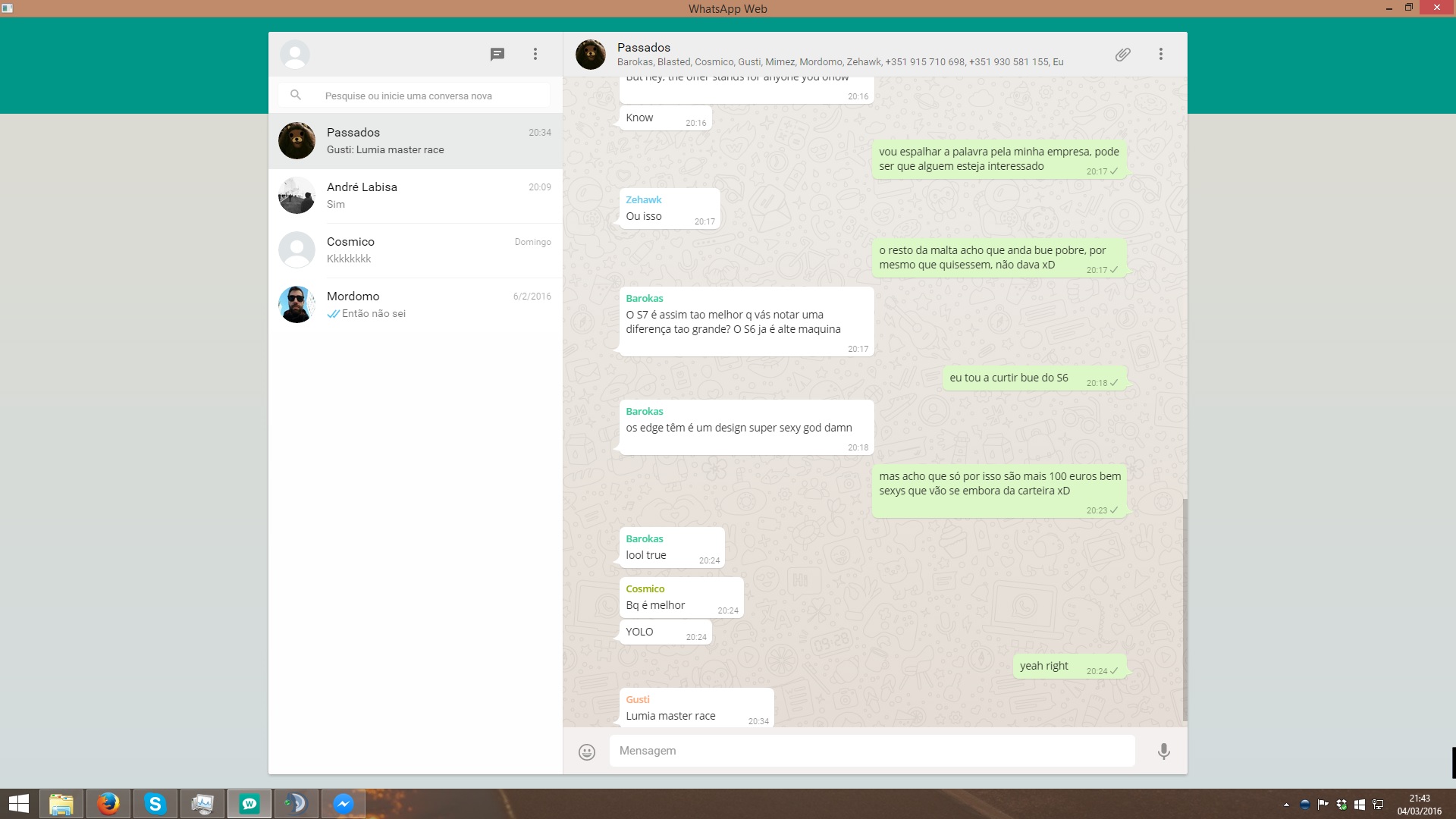This screenshot has width=1456, height=819.
Task: Click sender name Barokas above 'os edge têm' message
Action: 645,412
